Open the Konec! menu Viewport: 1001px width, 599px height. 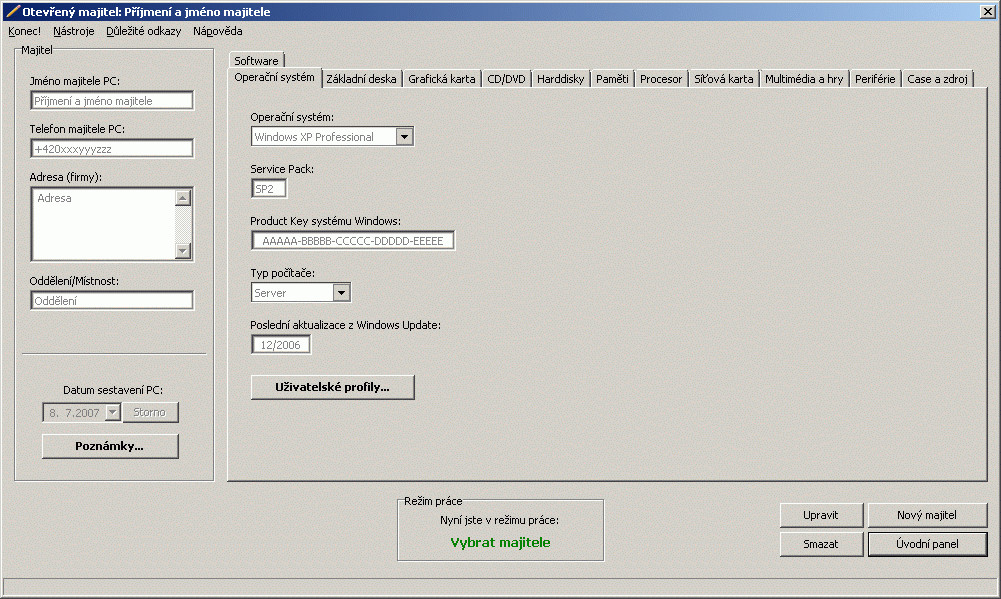(24, 31)
